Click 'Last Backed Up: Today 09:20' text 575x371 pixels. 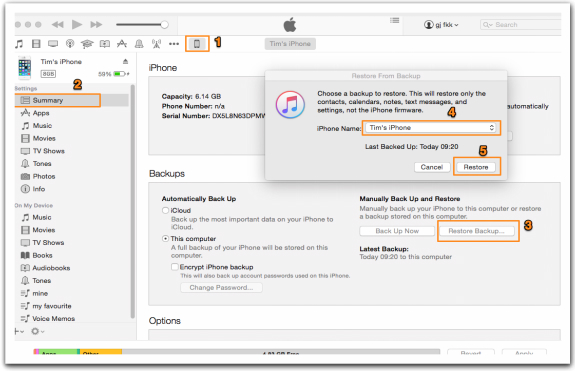[x=411, y=147]
